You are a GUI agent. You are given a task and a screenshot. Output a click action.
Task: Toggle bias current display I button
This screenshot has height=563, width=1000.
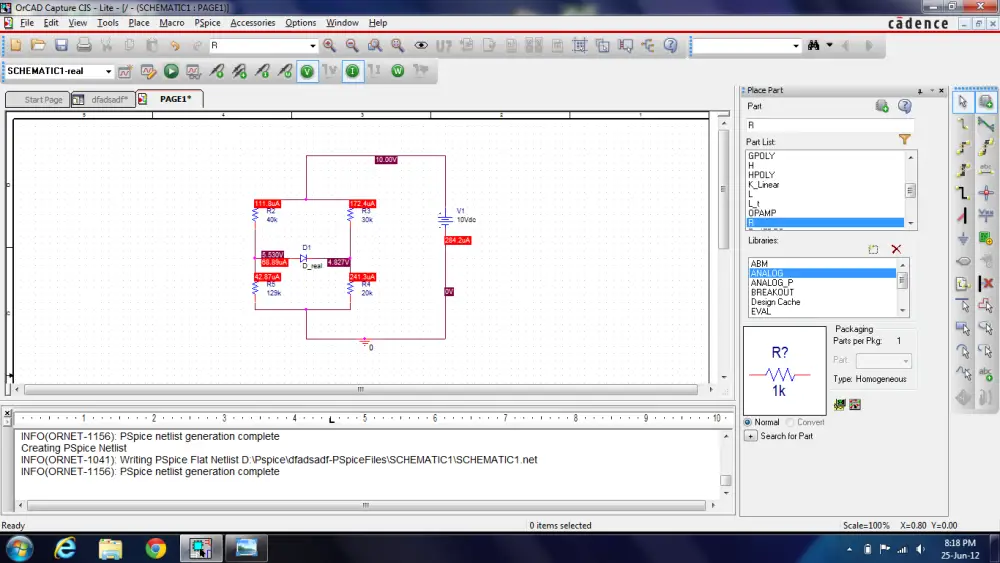pyautogui.click(x=352, y=71)
